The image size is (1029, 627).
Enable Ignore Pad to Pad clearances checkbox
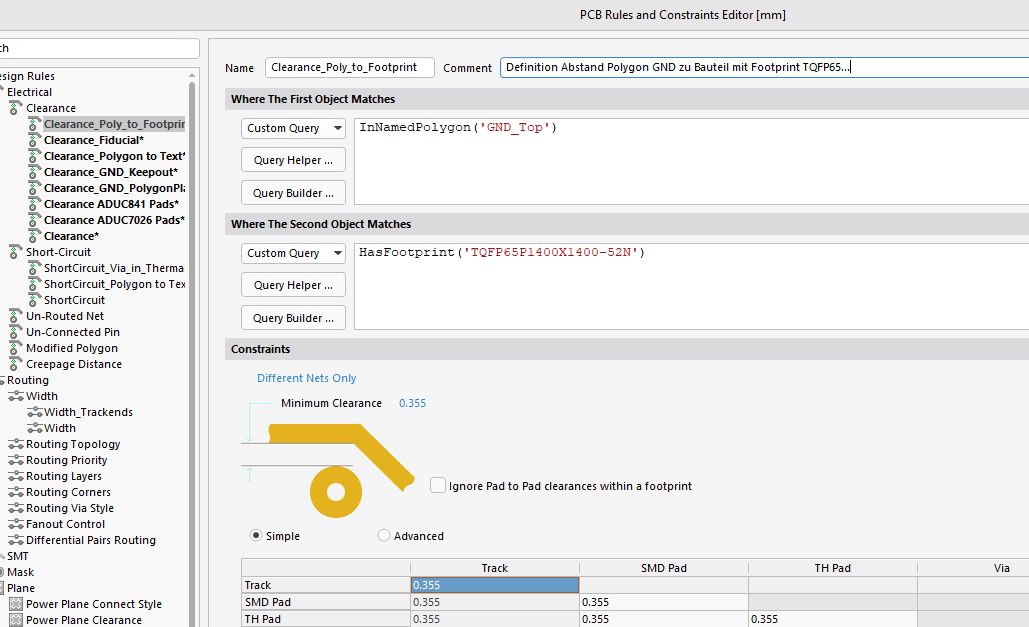click(438, 485)
